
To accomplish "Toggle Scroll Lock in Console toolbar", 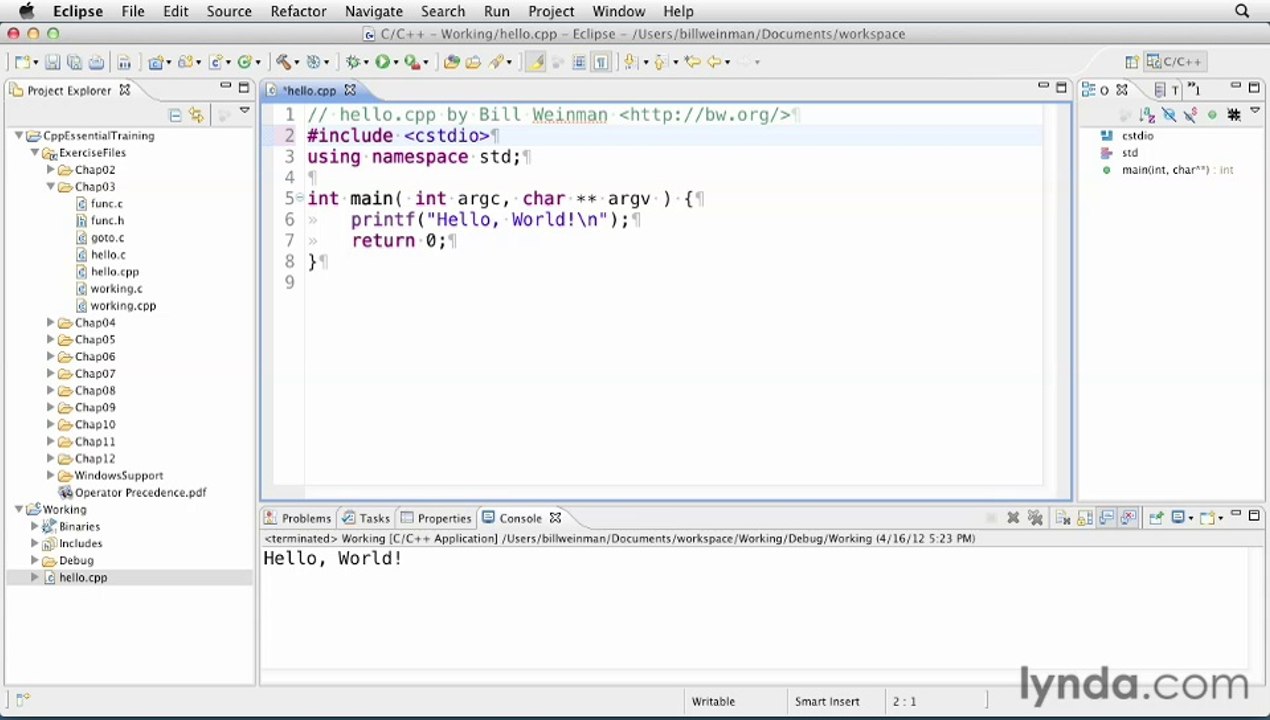I will point(1085,518).
